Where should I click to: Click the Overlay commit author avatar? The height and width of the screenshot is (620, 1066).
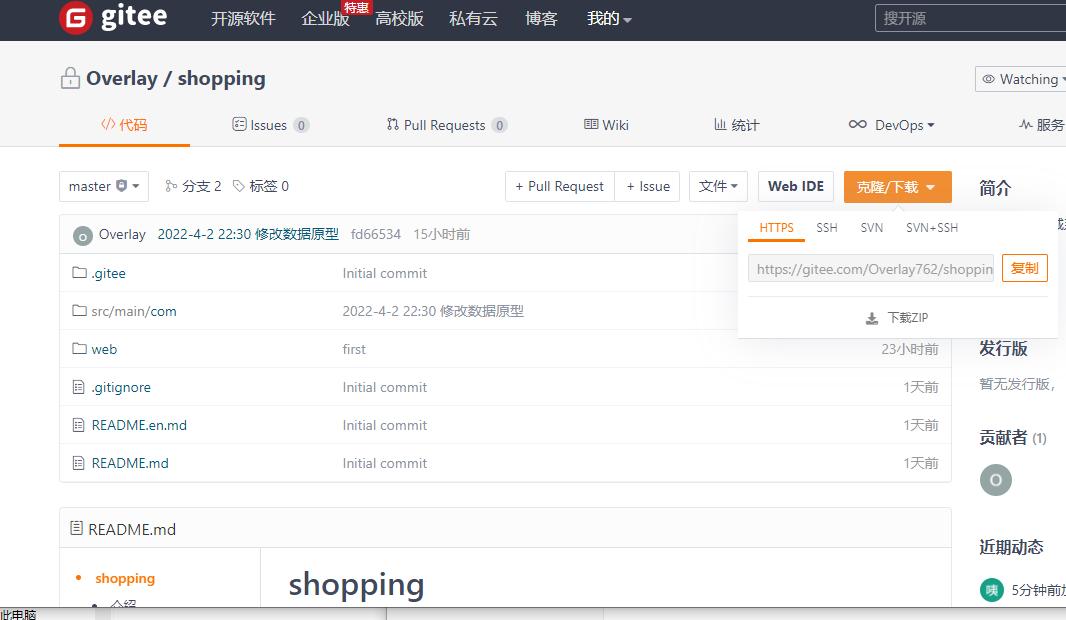point(82,236)
